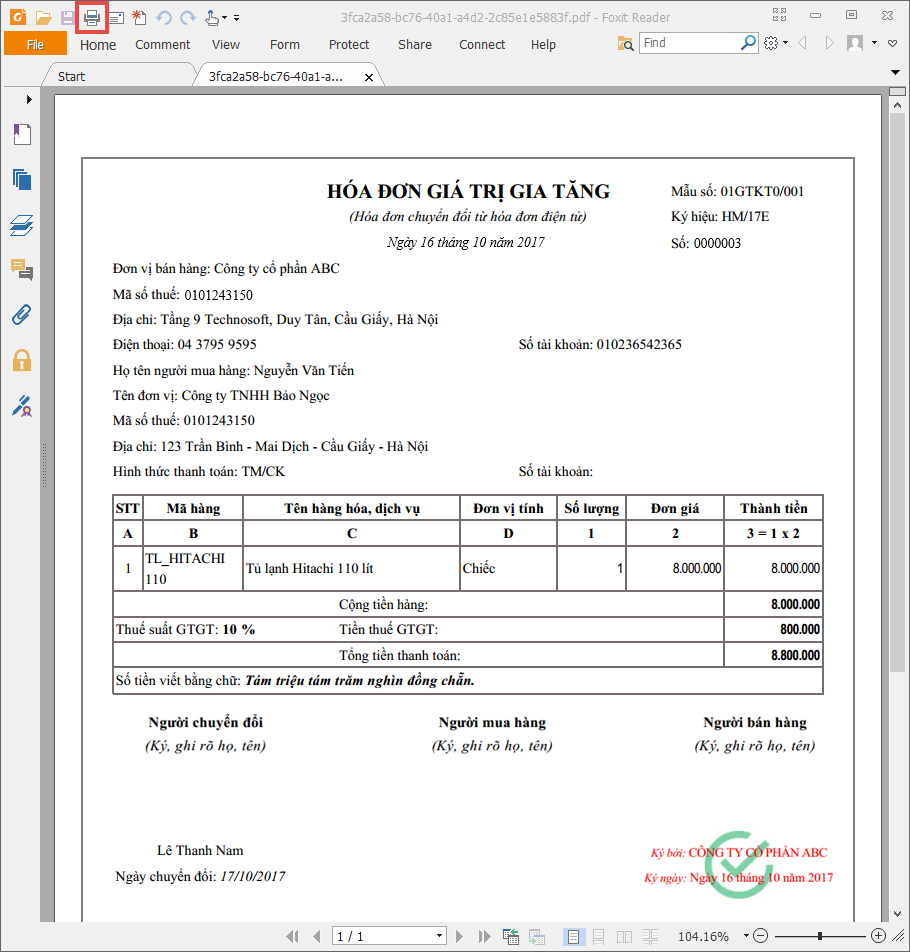This screenshot has height=952, width=910.
Task: Enable single page view mode
Action: pyautogui.click(x=572, y=937)
